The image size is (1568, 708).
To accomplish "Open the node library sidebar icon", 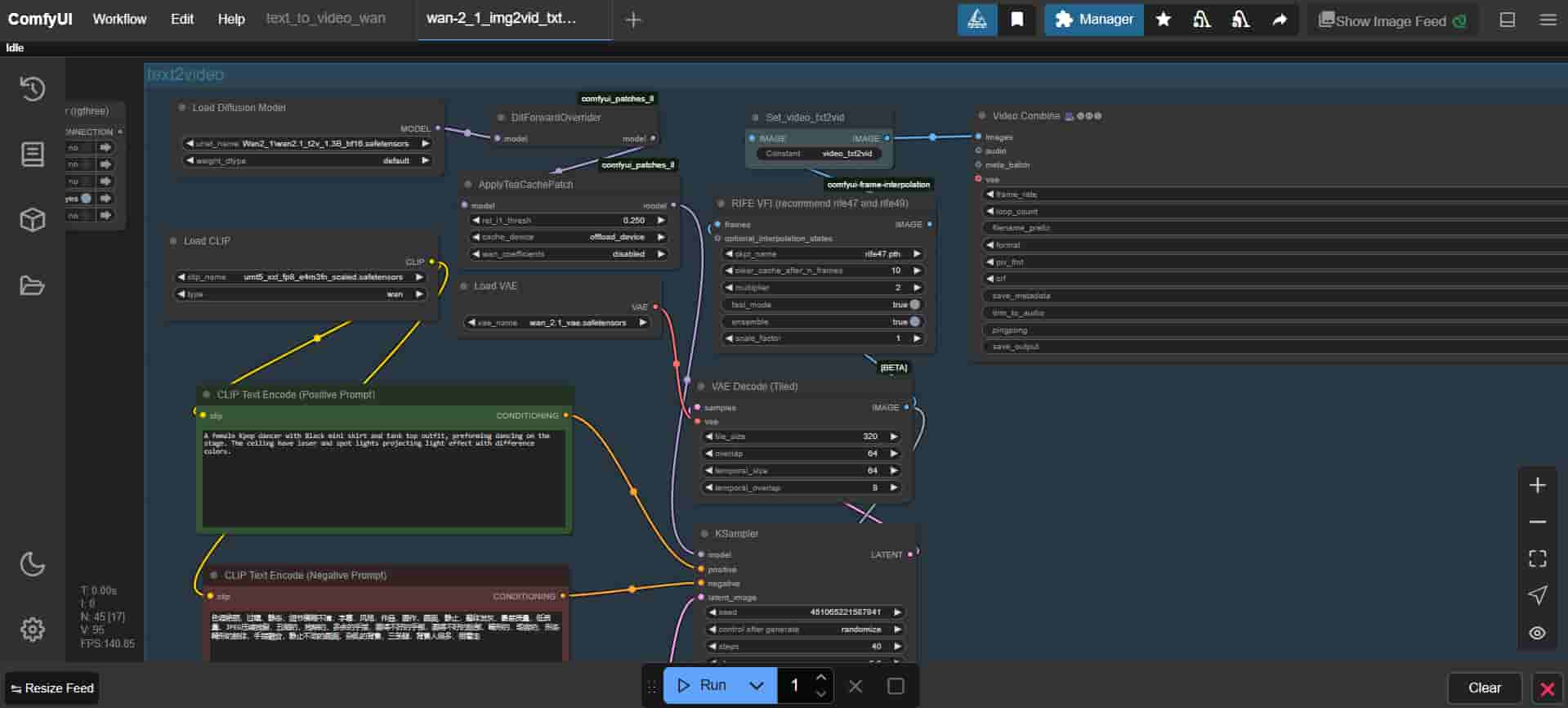I will coord(33,154).
